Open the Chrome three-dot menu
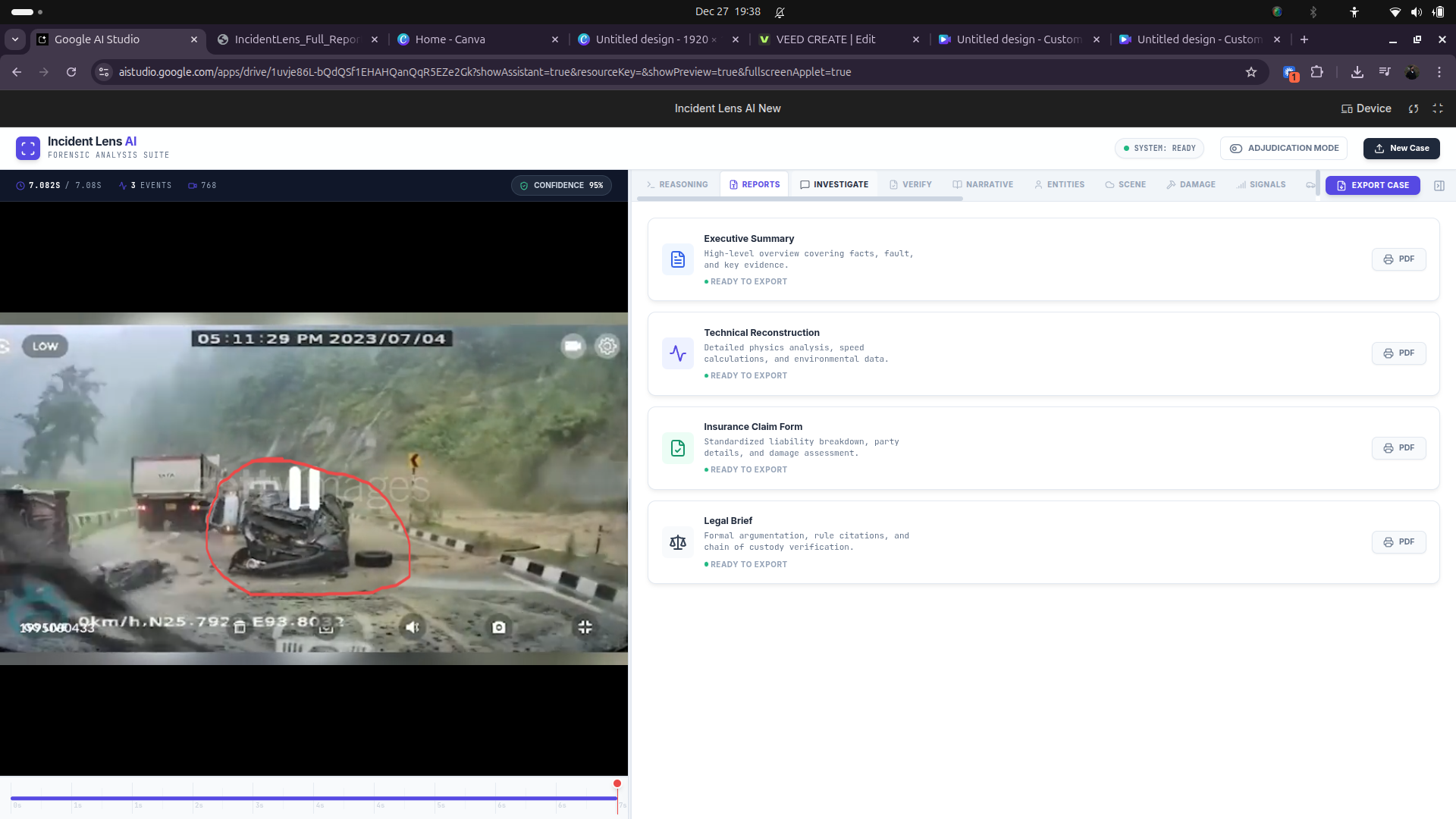This screenshot has width=1456, height=819. pyautogui.click(x=1439, y=72)
